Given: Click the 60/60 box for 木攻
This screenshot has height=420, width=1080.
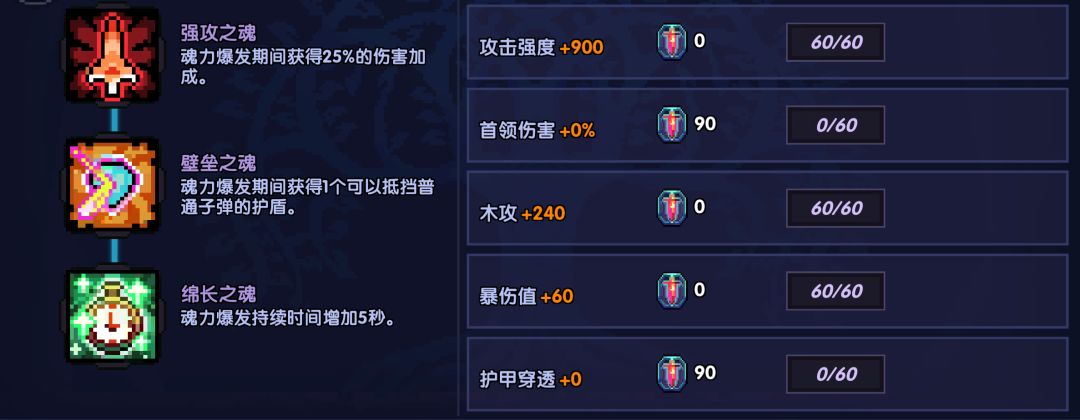Looking at the screenshot, I should click(836, 208).
